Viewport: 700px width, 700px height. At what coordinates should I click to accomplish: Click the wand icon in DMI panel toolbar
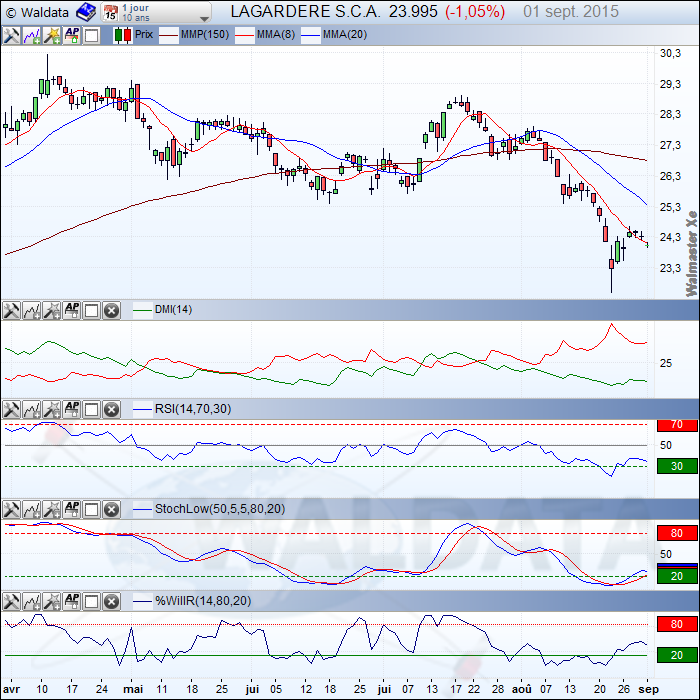pyautogui.click(x=52, y=310)
